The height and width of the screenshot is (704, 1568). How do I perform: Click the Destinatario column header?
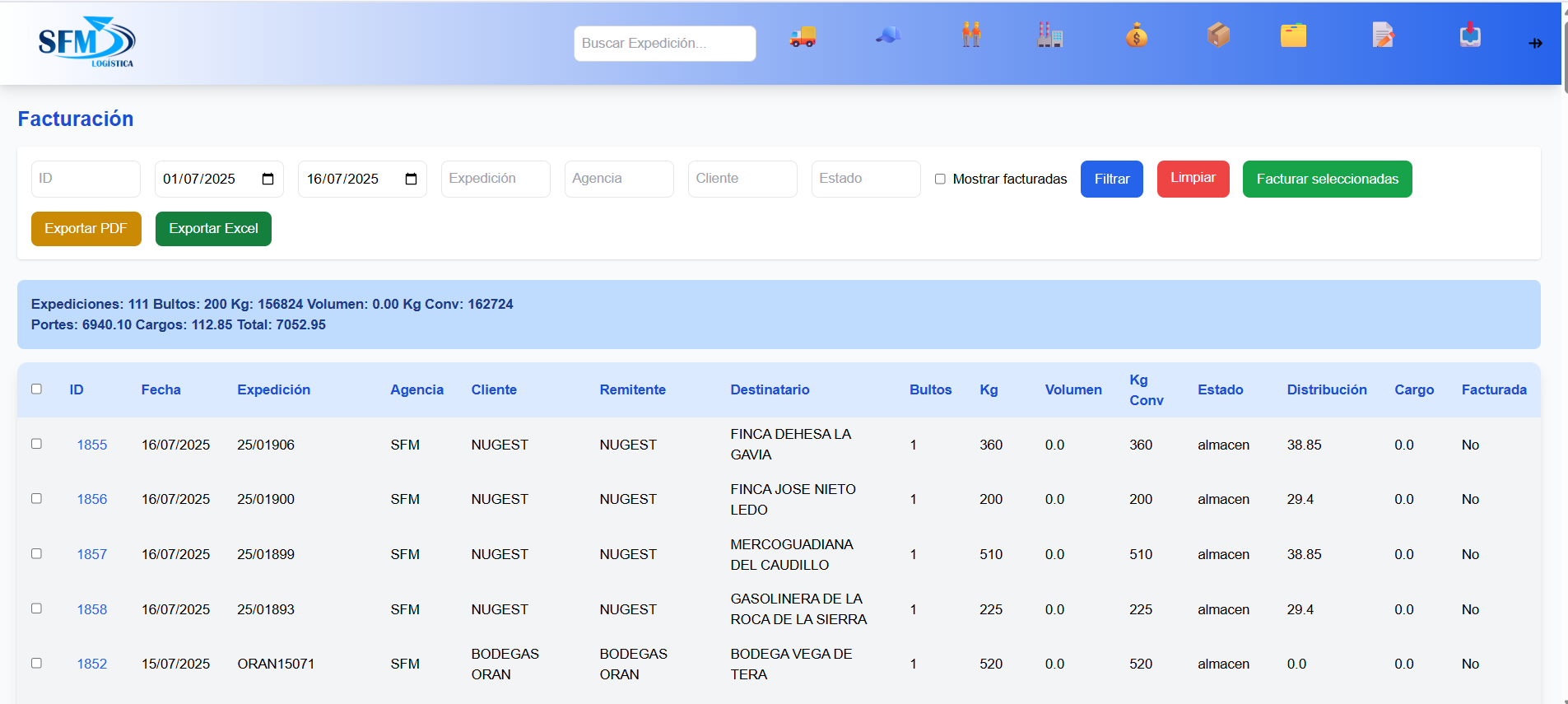click(x=770, y=389)
